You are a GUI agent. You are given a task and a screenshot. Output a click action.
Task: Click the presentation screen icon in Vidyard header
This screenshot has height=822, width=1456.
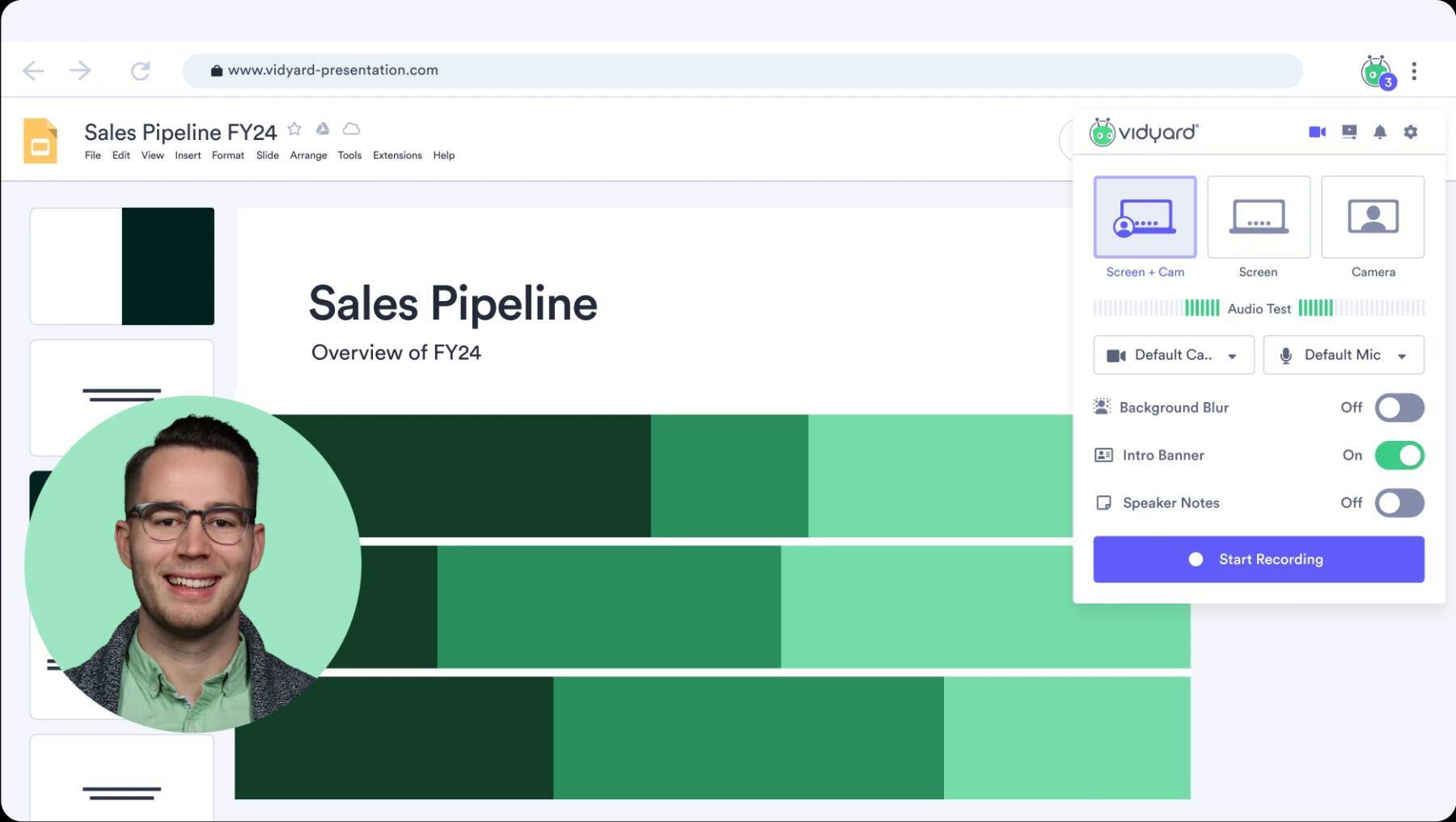tap(1348, 132)
